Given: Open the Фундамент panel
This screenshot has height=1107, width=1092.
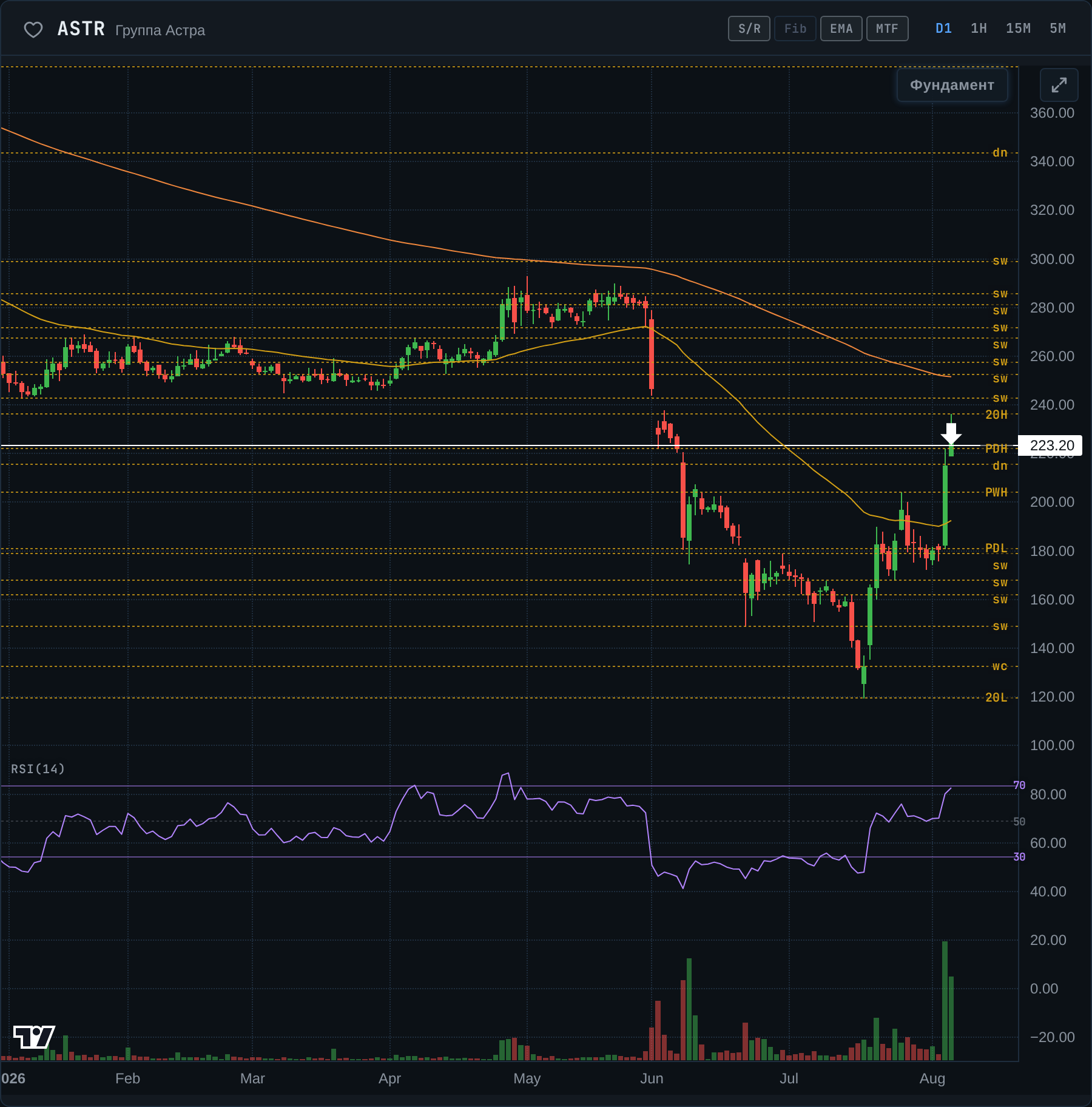Looking at the screenshot, I should [952, 85].
